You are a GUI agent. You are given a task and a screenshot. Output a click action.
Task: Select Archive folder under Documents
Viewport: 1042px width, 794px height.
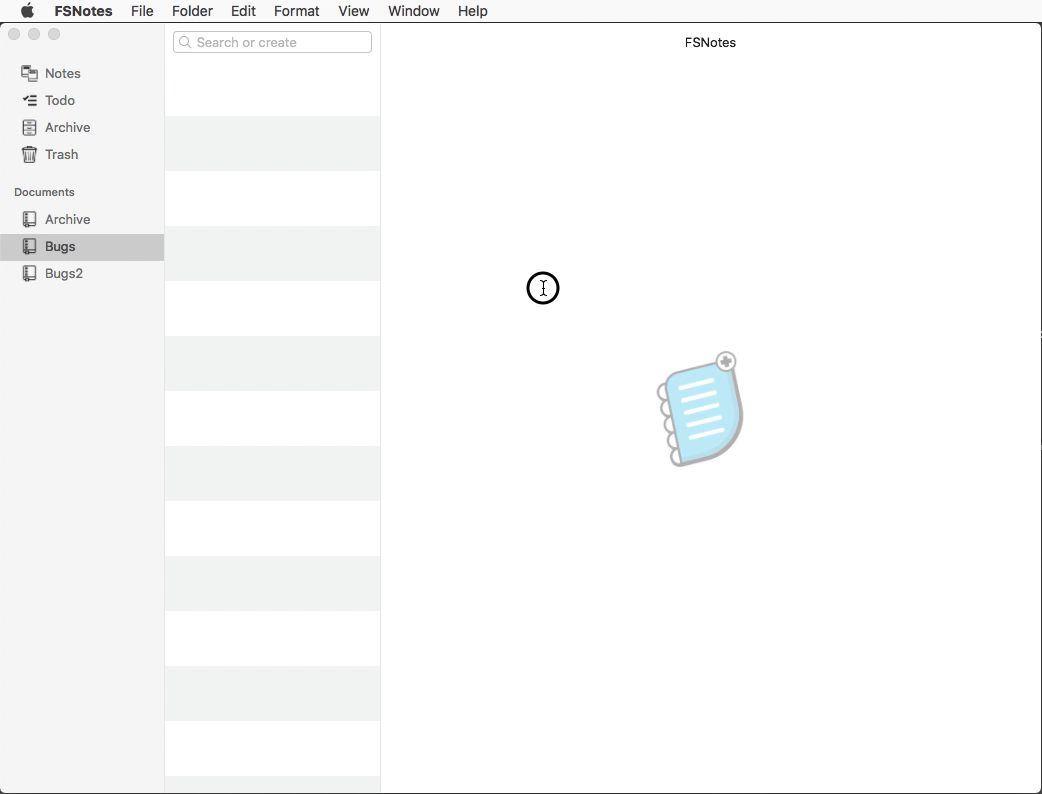(x=82, y=219)
